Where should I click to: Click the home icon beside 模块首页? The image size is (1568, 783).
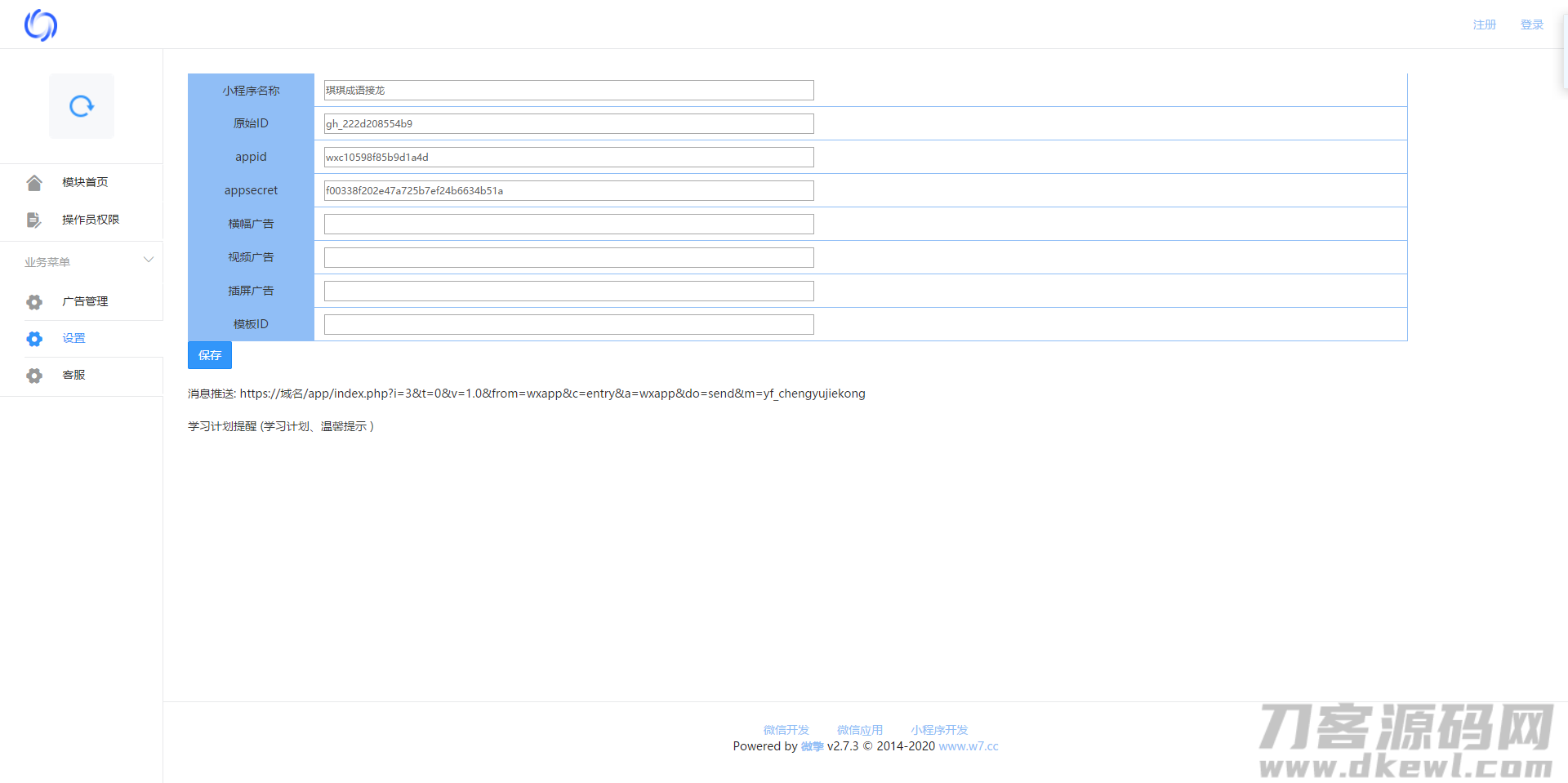(34, 183)
